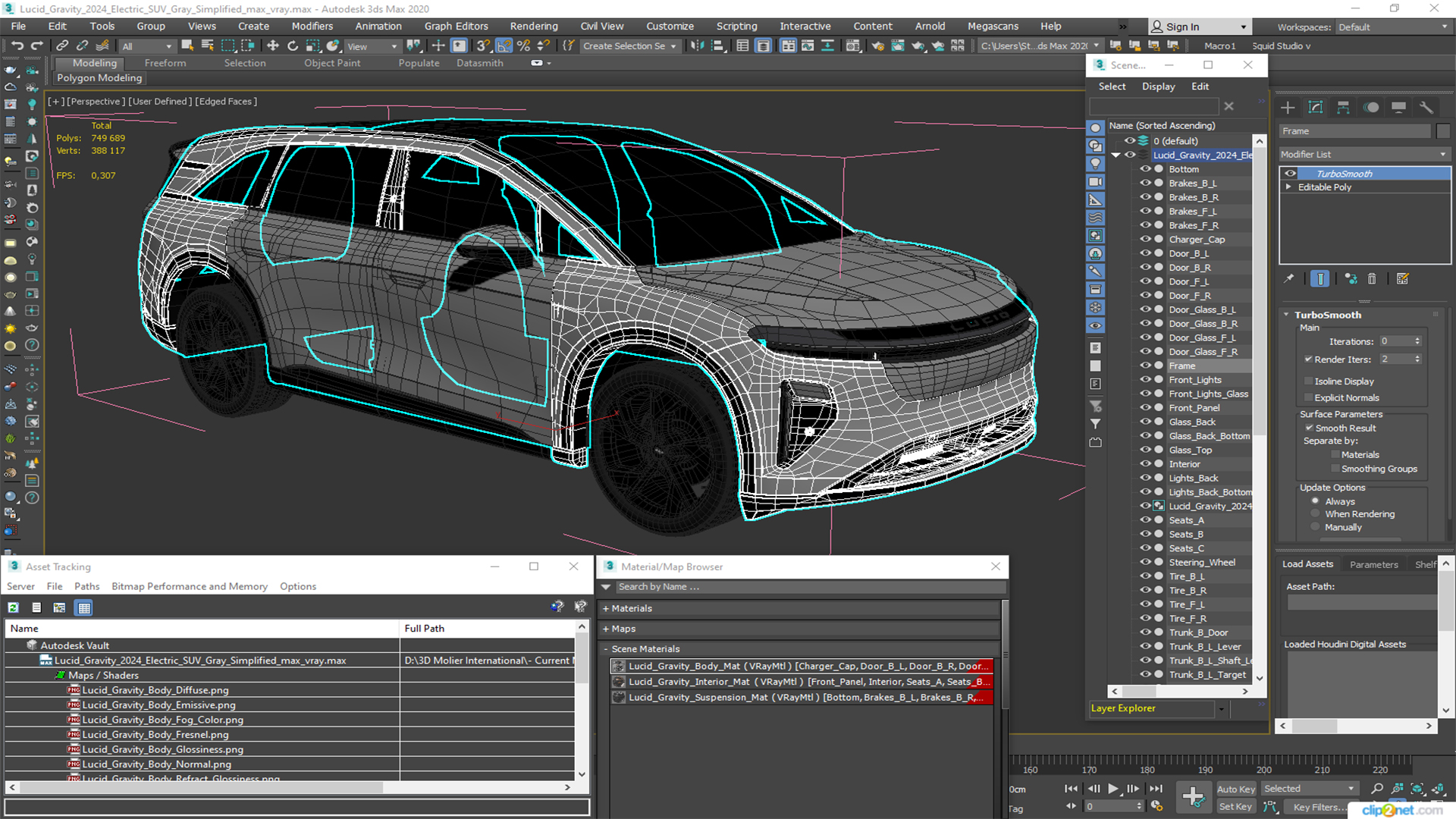Click the Redo arrow in main toolbar
The height and width of the screenshot is (819, 1456).
(x=36, y=46)
